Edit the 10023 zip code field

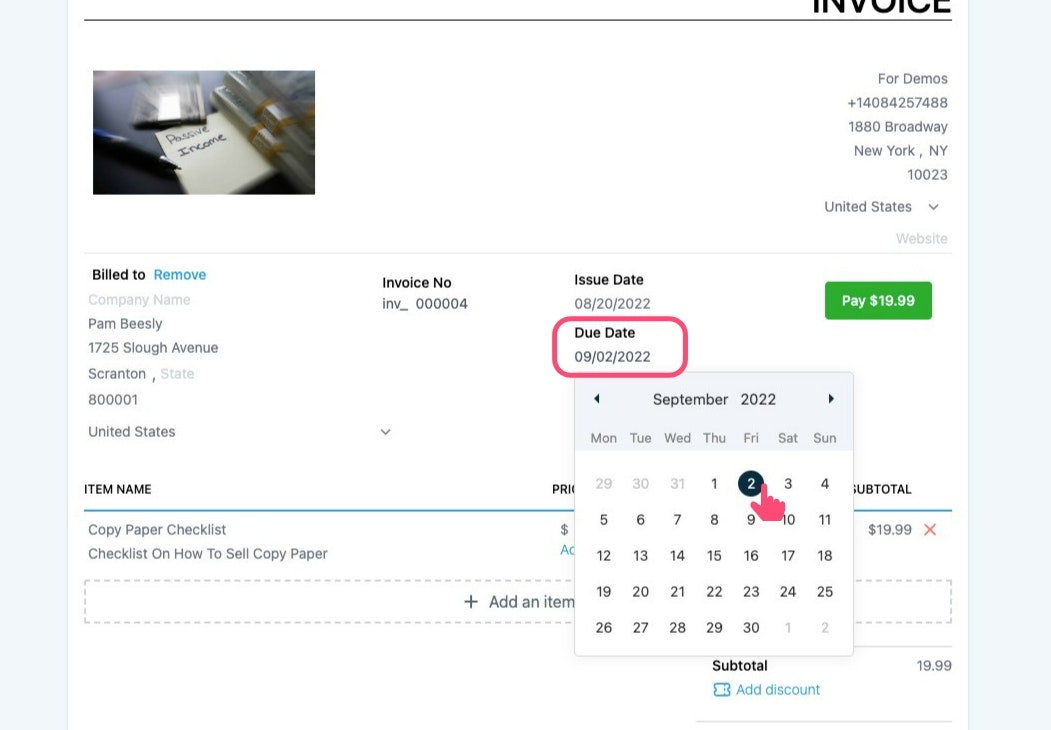(x=928, y=175)
